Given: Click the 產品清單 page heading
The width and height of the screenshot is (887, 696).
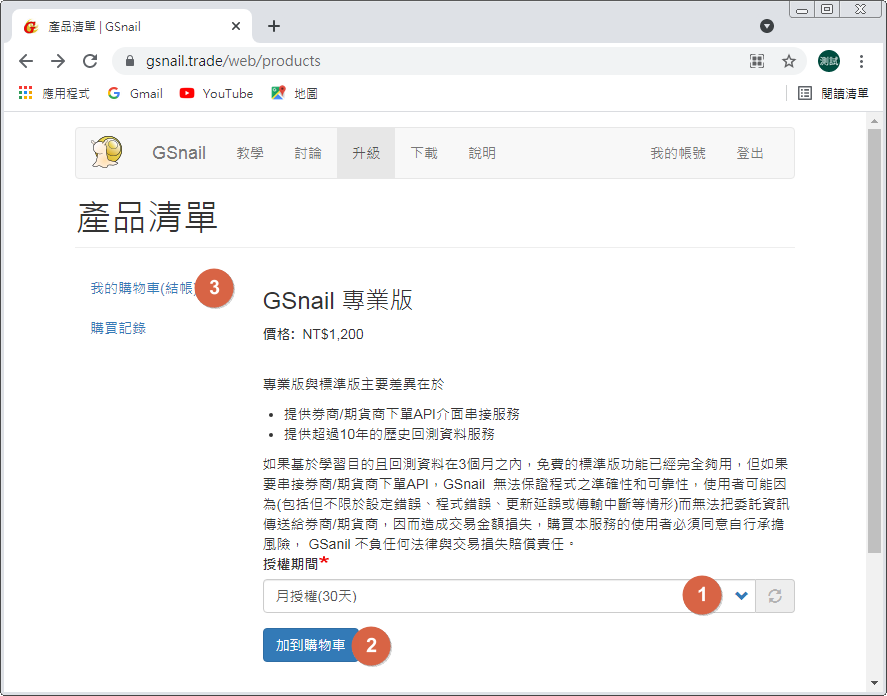Looking at the screenshot, I should pyautogui.click(x=147, y=217).
